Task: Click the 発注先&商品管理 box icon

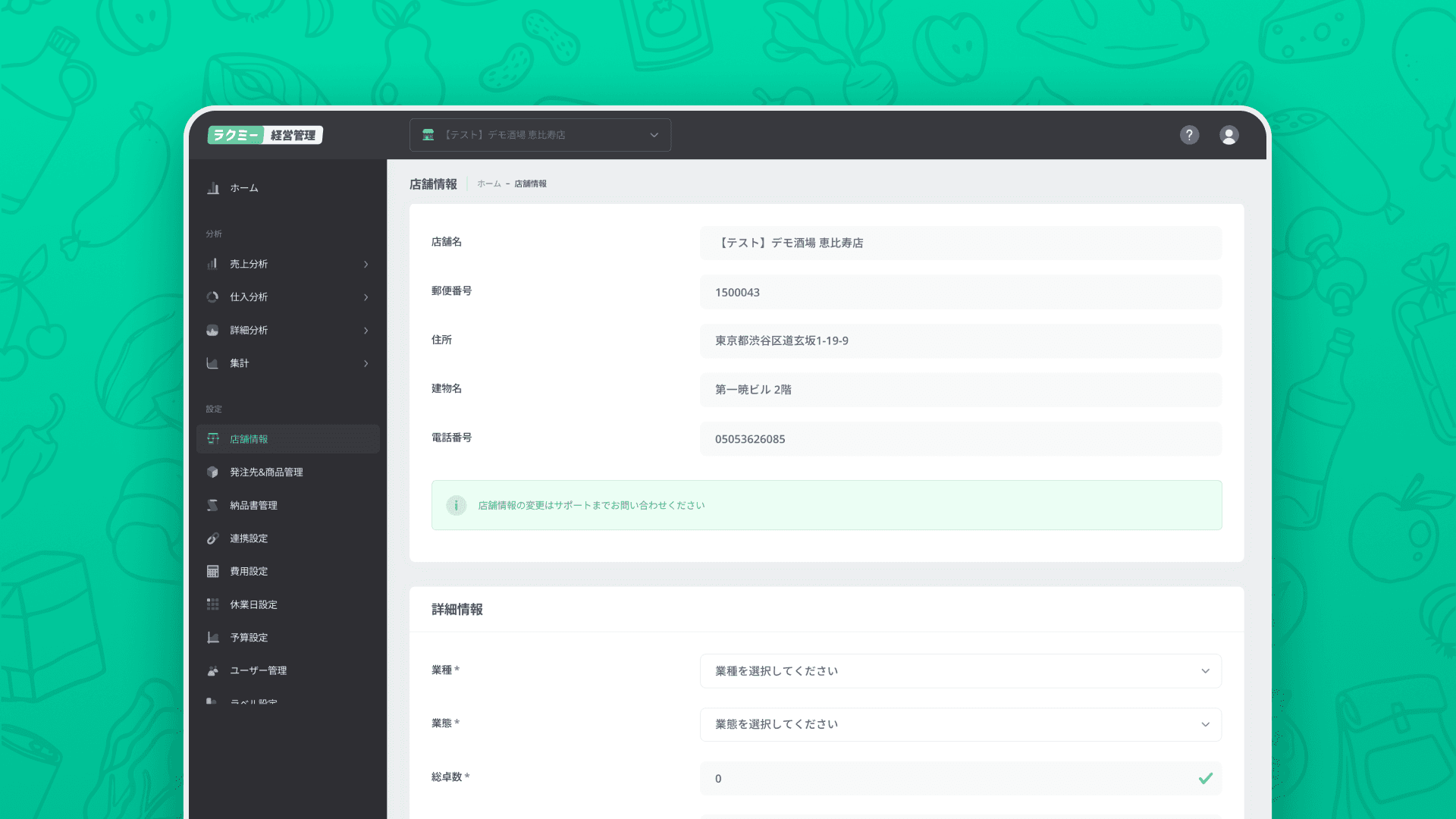Action: (x=213, y=472)
